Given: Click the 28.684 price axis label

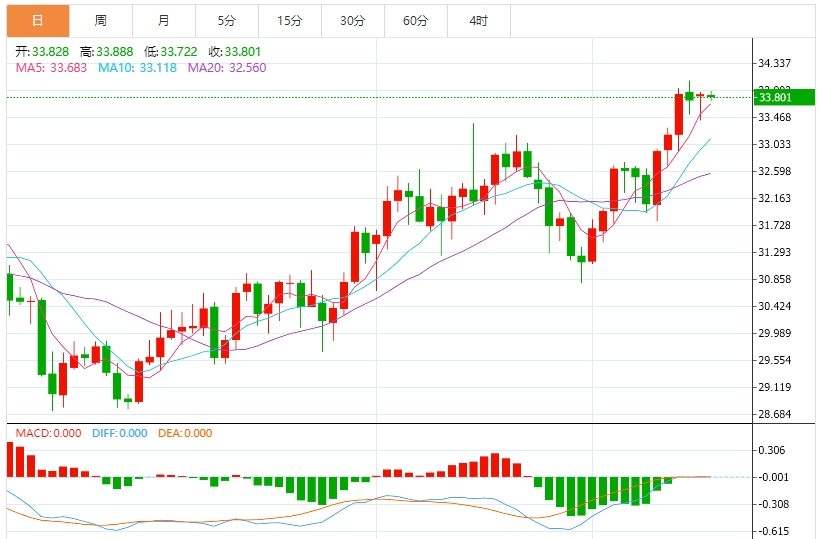Looking at the screenshot, I should [x=775, y=414].
